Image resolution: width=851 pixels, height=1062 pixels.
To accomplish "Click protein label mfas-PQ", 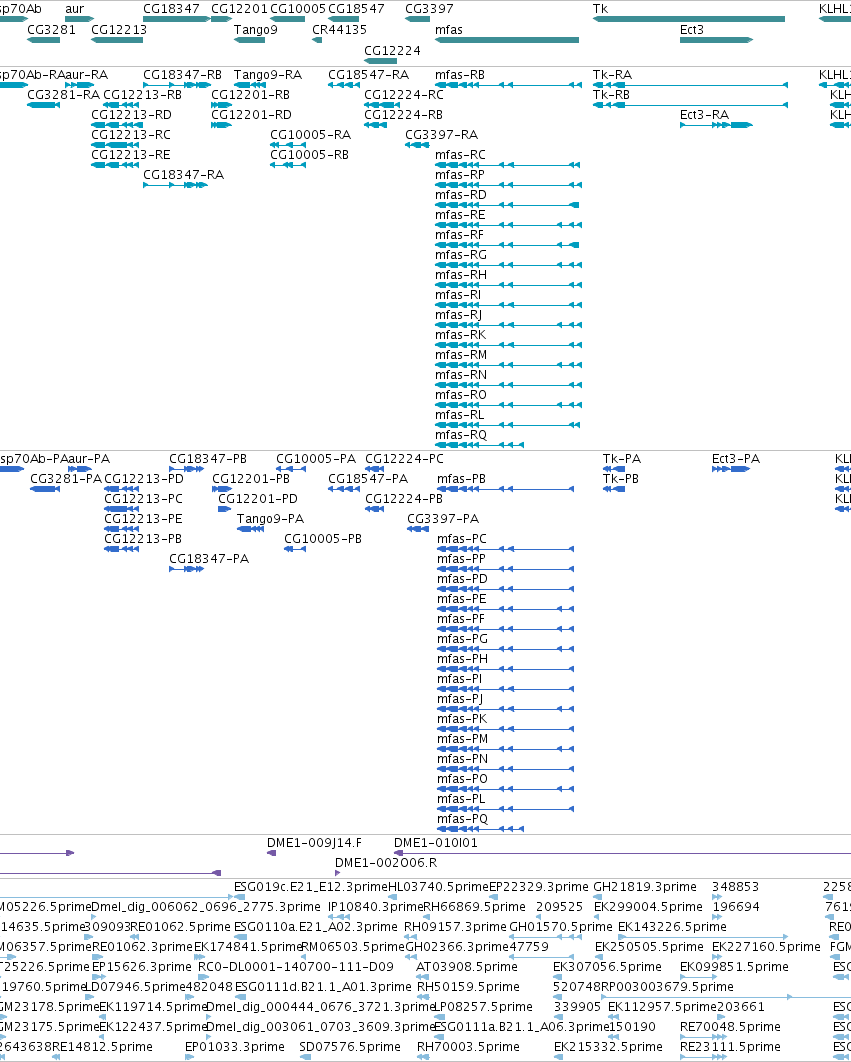I will pyautogui.click(x=462, y=819).
